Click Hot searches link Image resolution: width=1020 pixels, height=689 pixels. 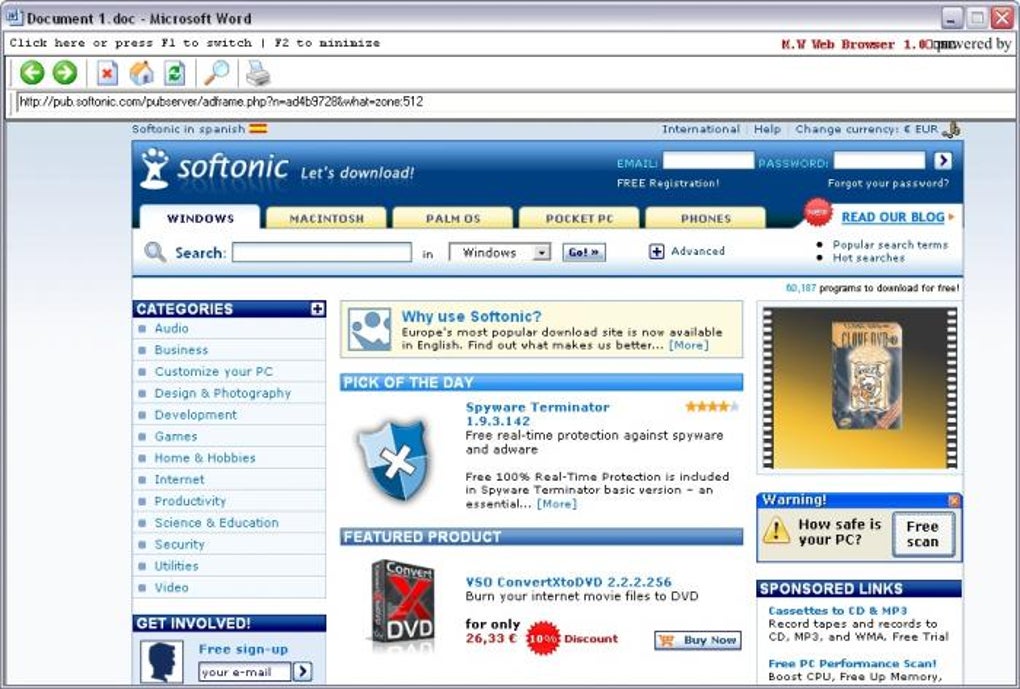tap(868, 258)
